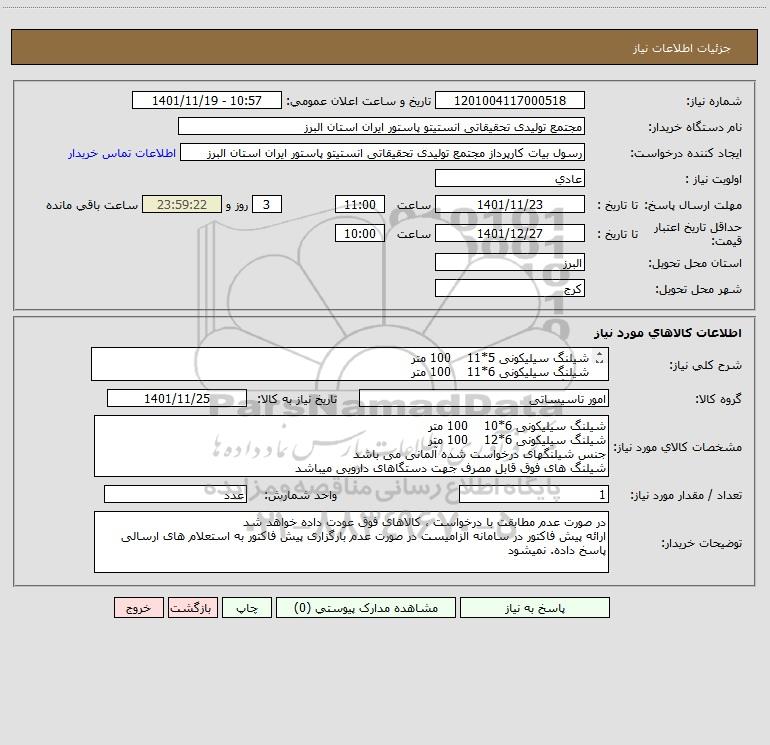Click the ساعت باقی مانده label
Screen dimensions: 770x745
(92, 205)
